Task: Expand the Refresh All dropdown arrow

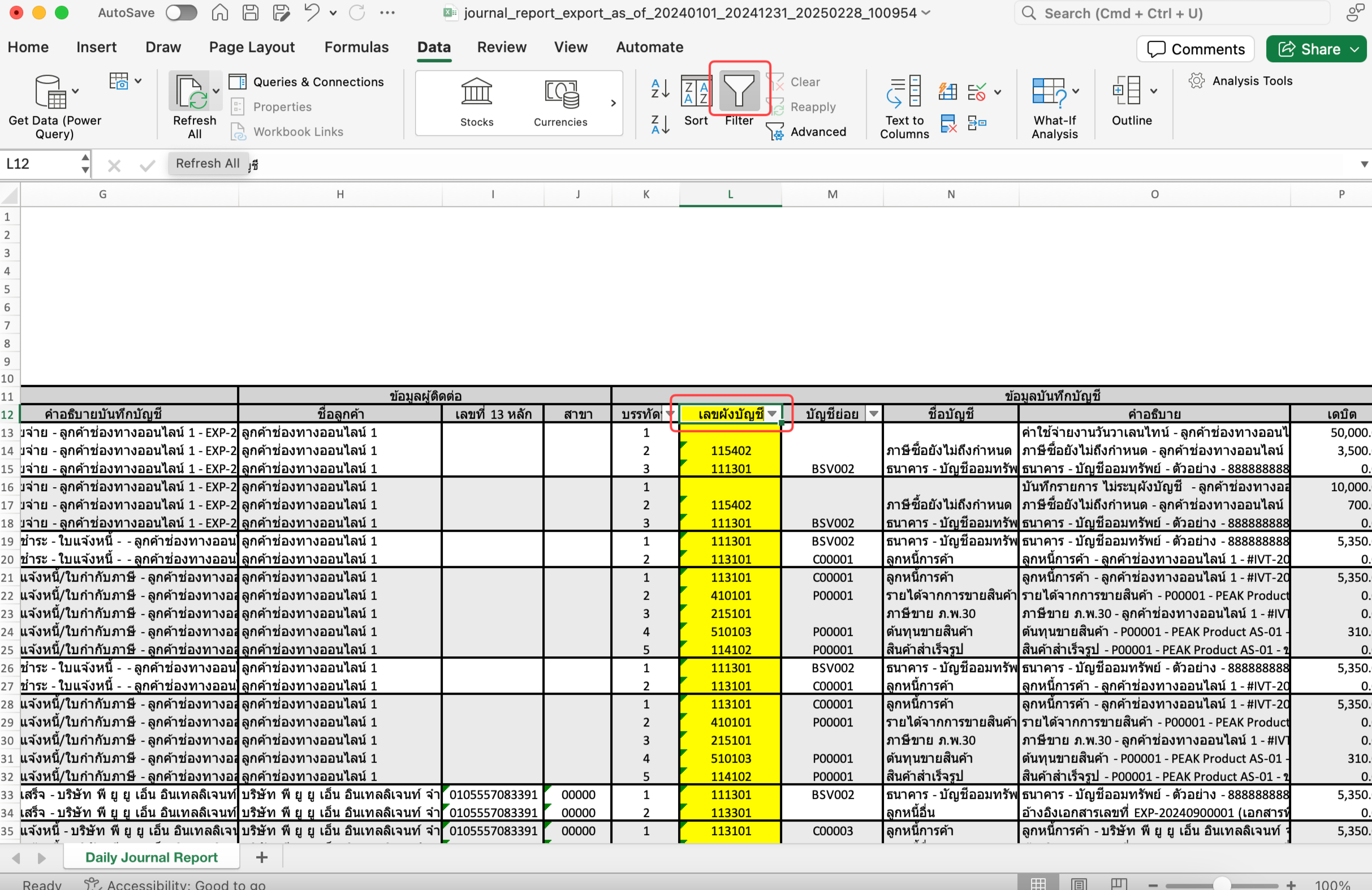Action: (x=215, y=91)
